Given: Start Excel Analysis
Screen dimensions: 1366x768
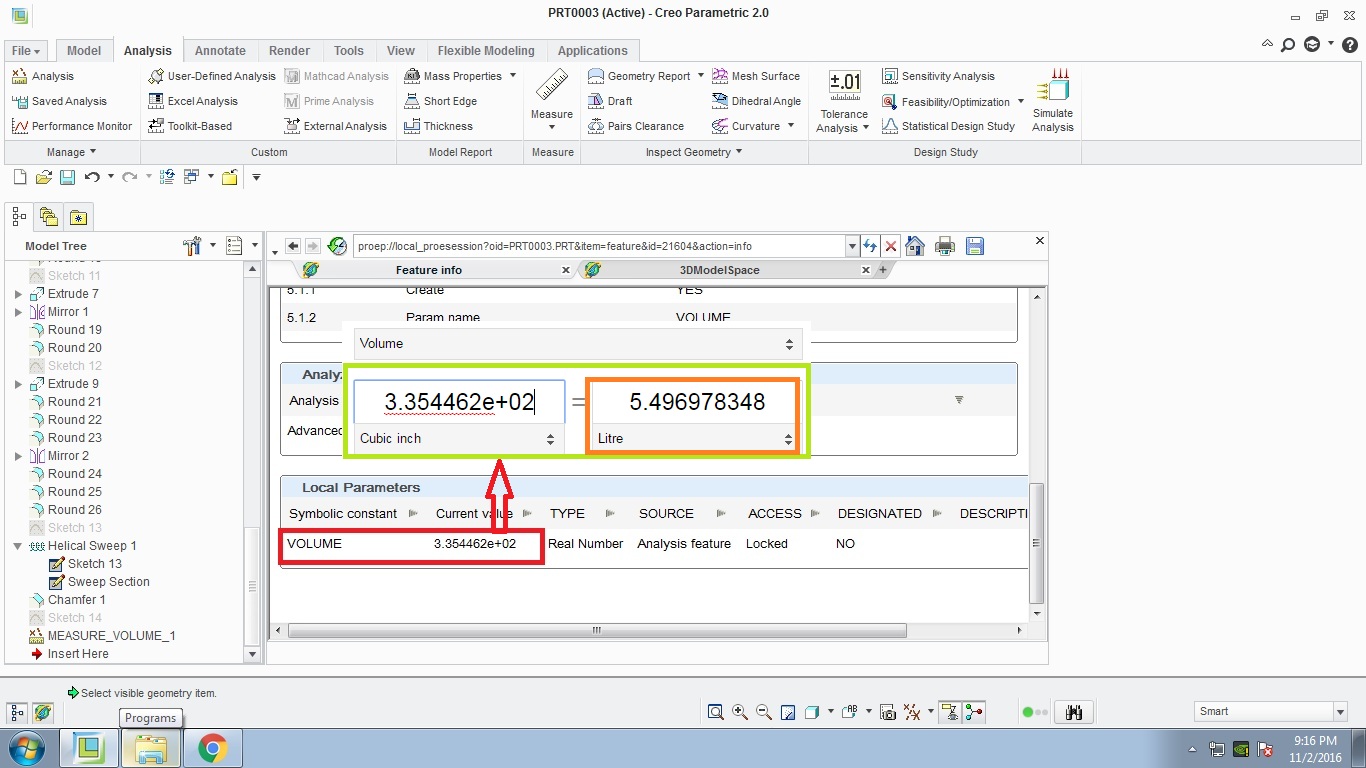Looking at the screenshot, I should click(194, 101).
